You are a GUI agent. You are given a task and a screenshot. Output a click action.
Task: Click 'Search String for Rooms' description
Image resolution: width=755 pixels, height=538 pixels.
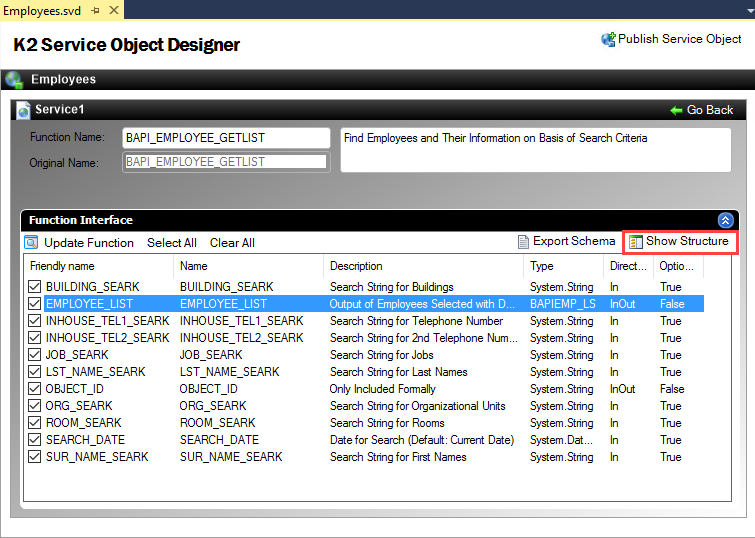(x=387, y=423)
